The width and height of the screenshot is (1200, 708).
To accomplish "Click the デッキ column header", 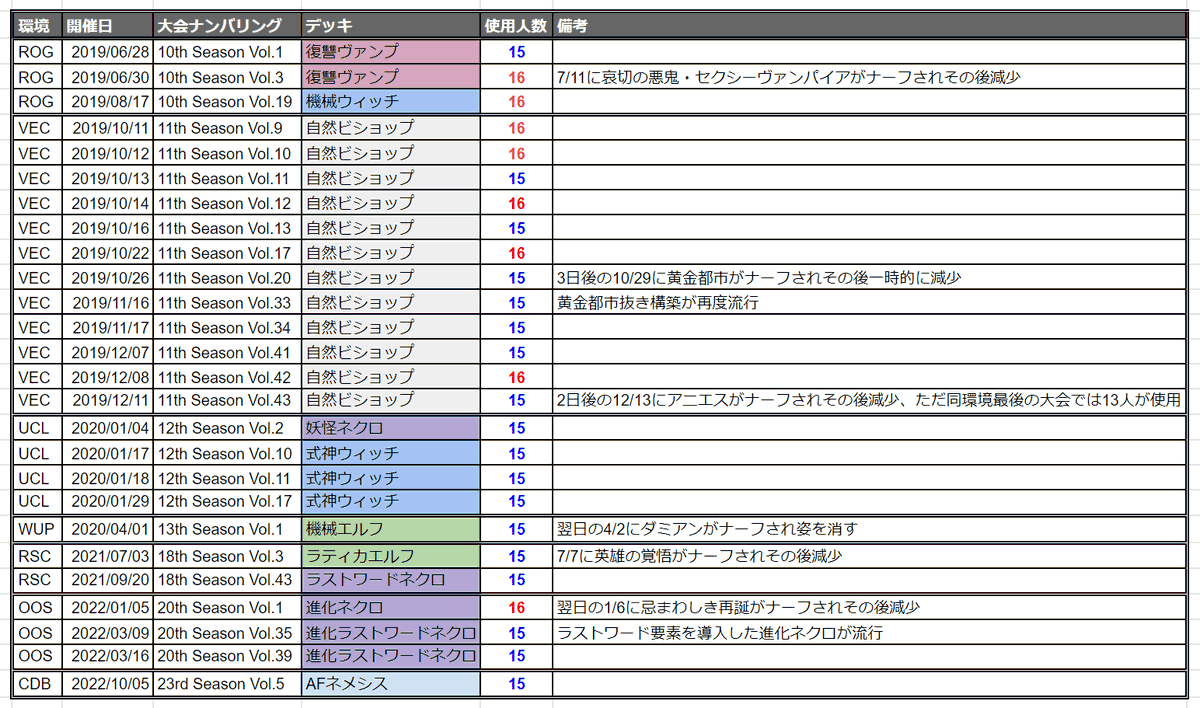I will (391, 25).
